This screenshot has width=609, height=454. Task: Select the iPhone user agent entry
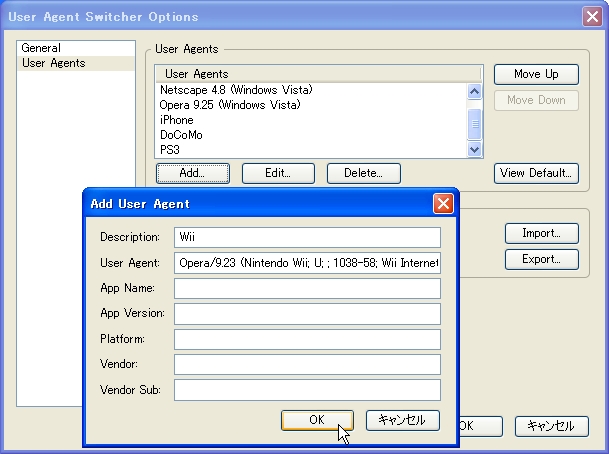tap(311, 120)
